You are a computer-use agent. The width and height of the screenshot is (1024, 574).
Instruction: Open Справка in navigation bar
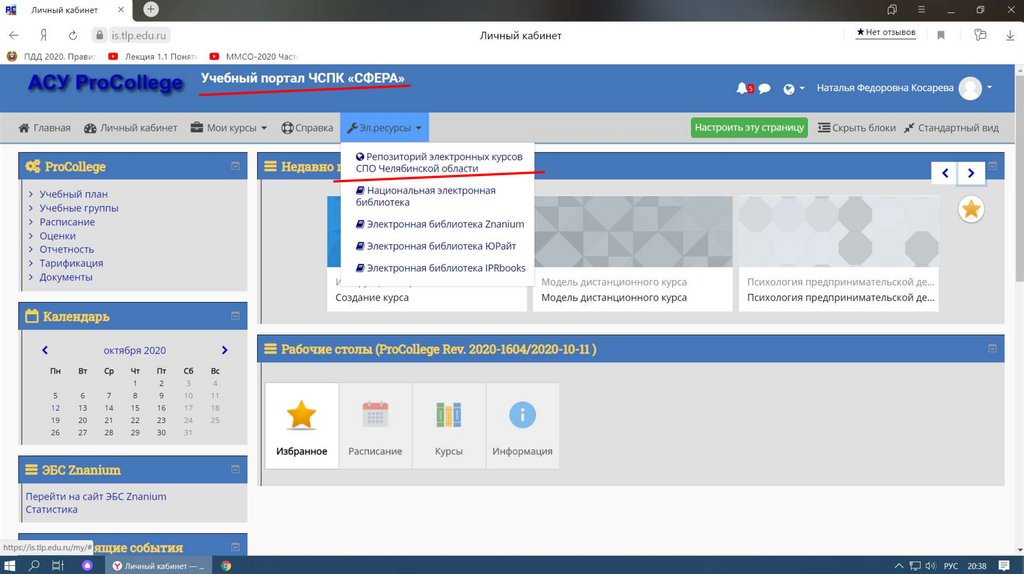coord(307,128)
